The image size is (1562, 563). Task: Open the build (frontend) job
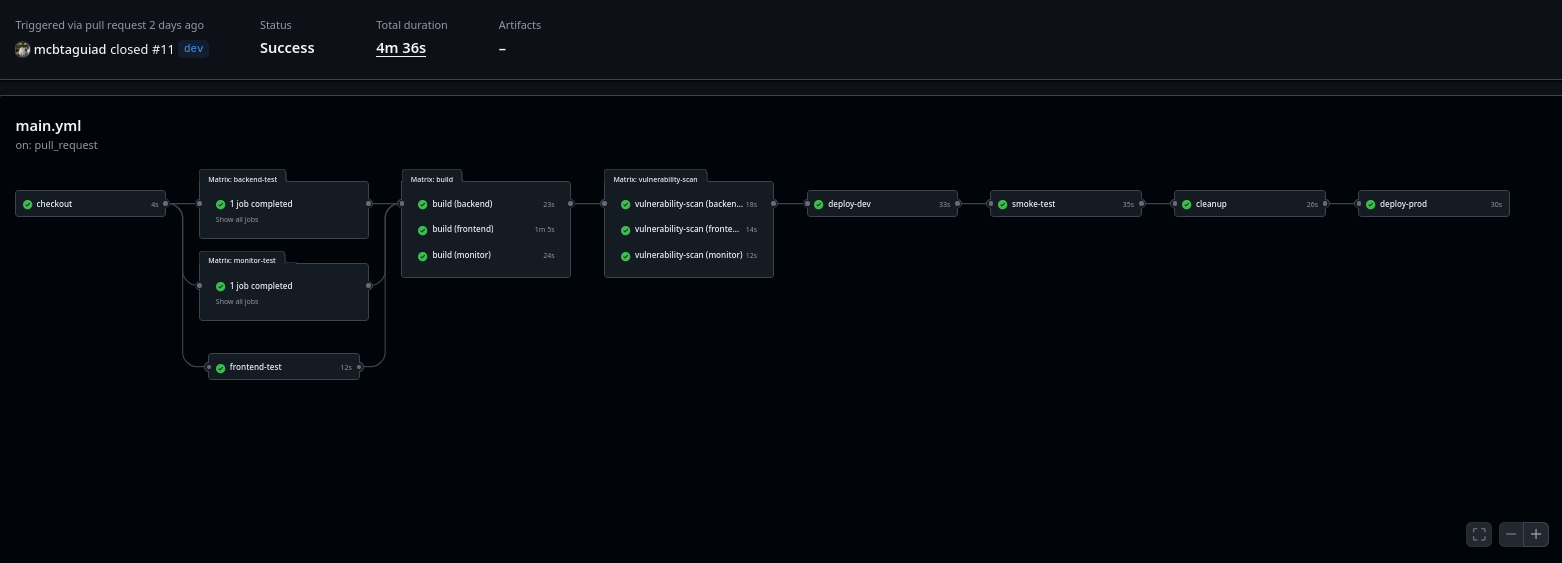[486, 230]
